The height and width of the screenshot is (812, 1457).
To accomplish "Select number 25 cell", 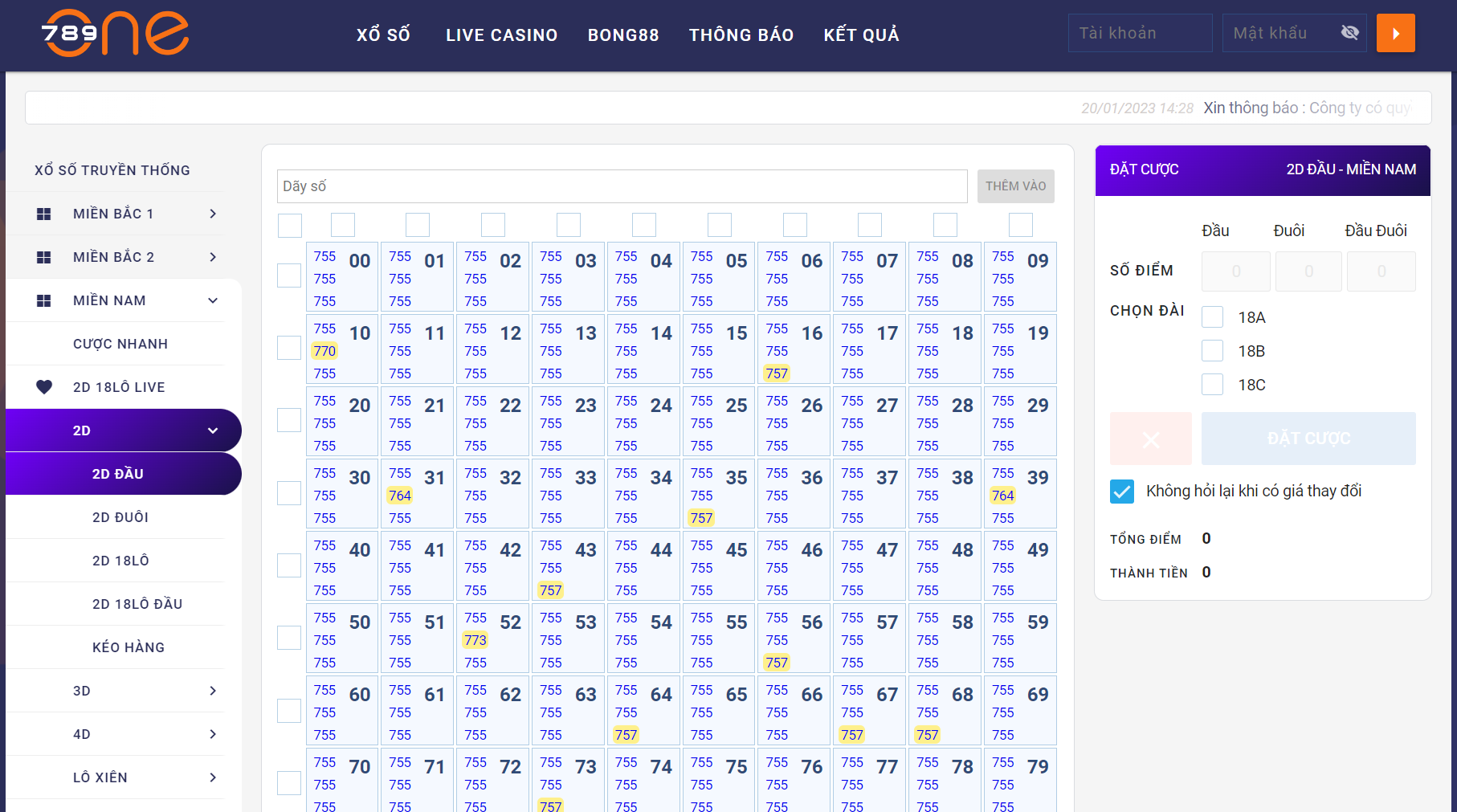I will point(719,422).
